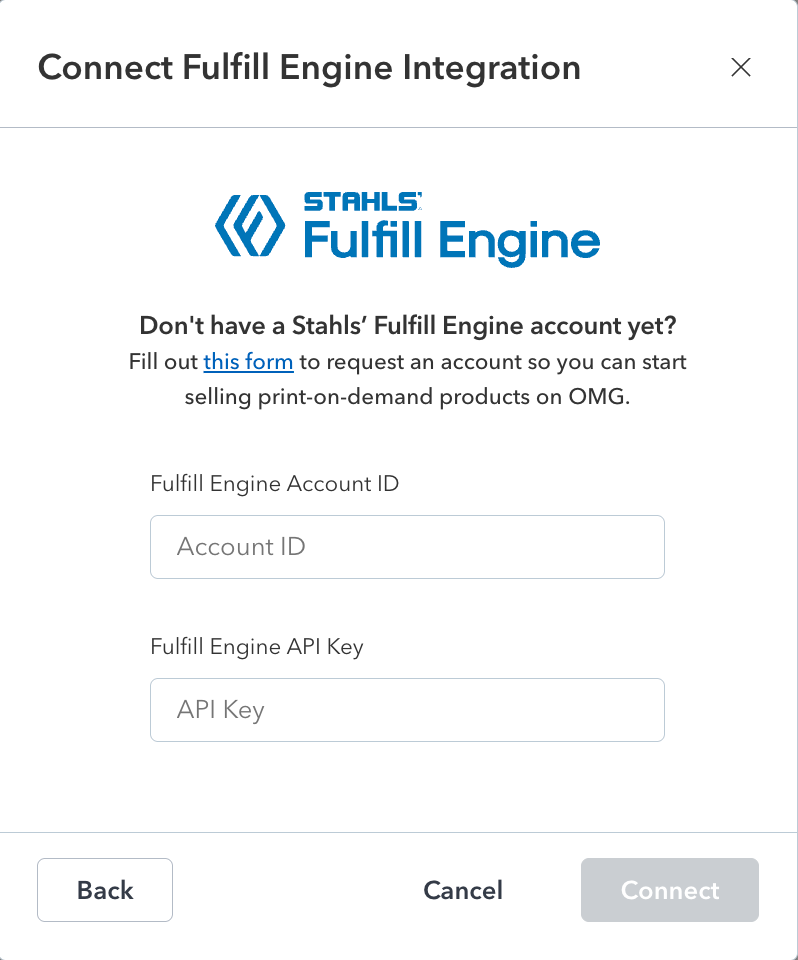Screen dimensions: 798x960
Task: Focus the Account ID input field
Action: coord(407,547)
